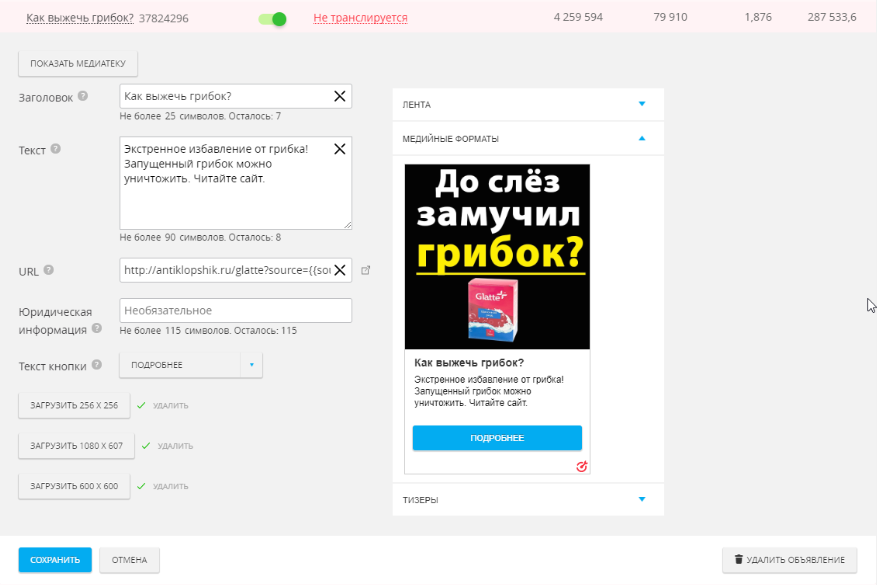Click the ad preview headline 'Как выжечь грибок?'

(469, 362)
